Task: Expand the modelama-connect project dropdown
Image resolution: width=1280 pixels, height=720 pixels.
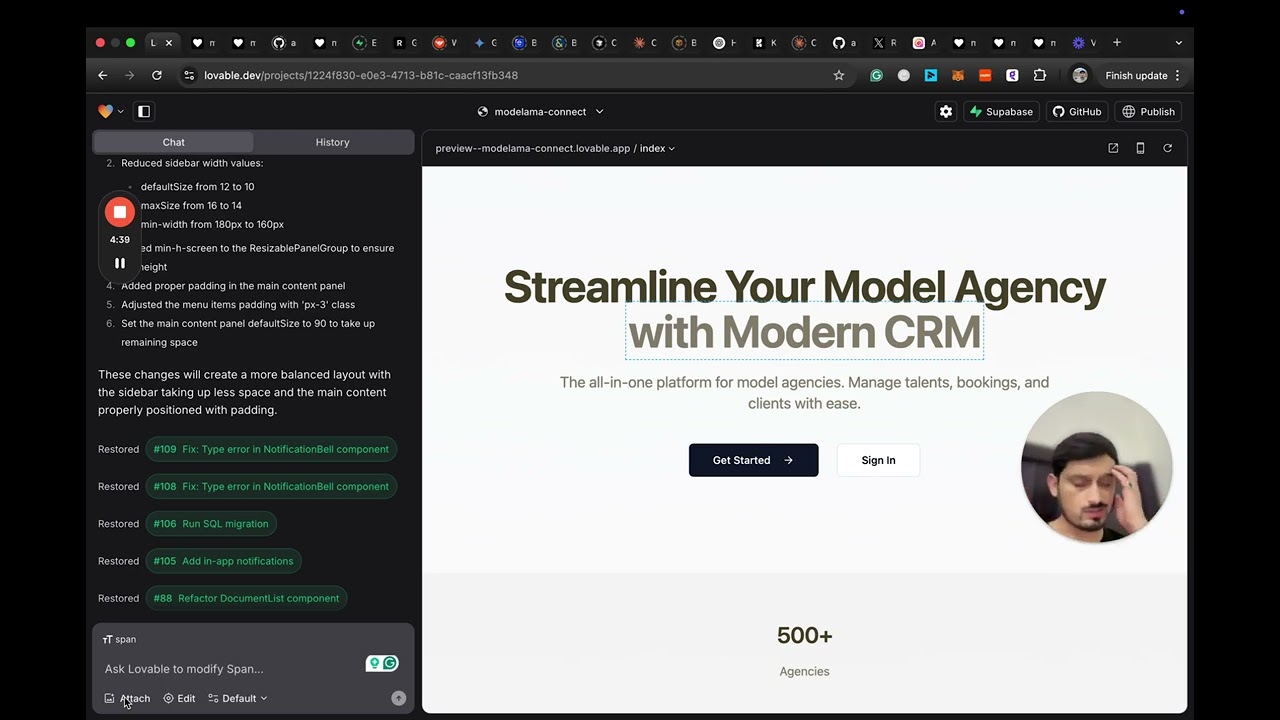Action: point(541,112)
